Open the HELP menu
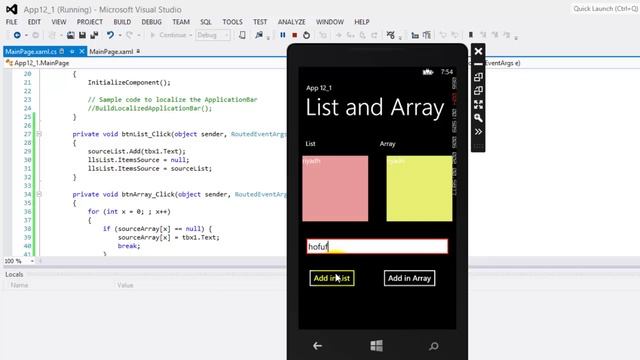This screenshot has width=640, height=360. [362, 22]
